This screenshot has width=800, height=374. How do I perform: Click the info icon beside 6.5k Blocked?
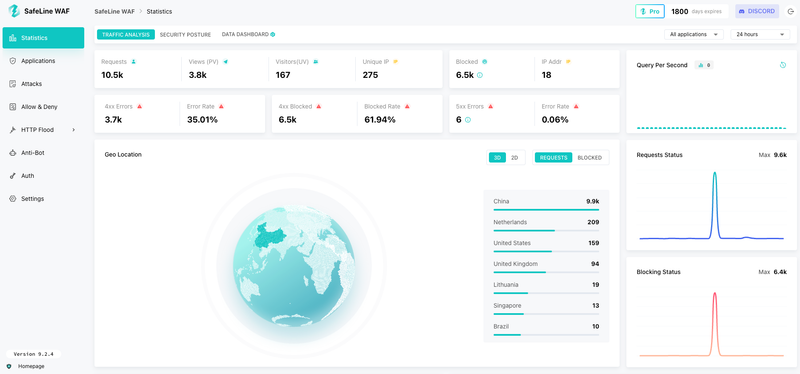[480, 76]
